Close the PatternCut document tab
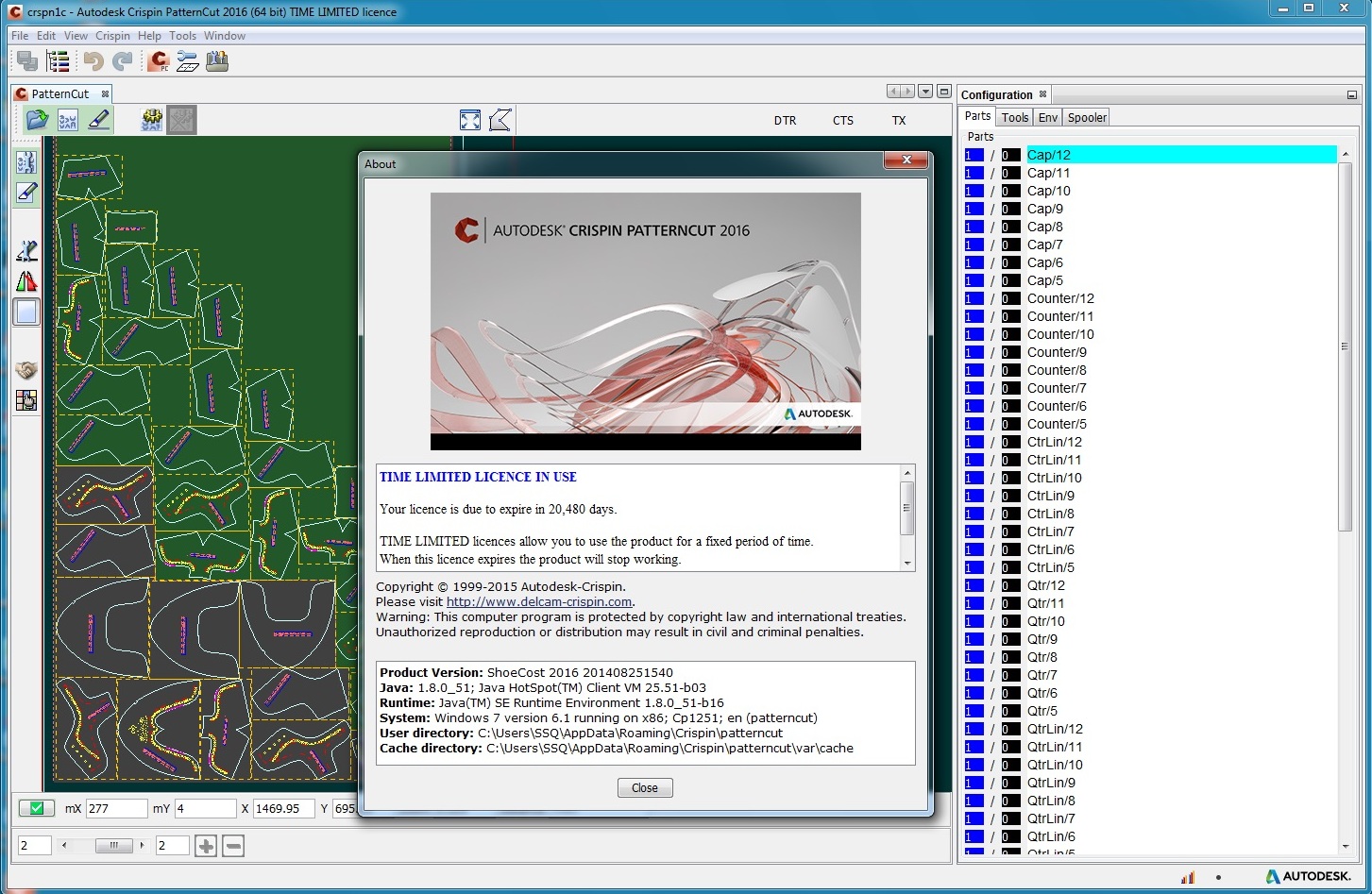The image size is (1372, 894). coord(105,93)
